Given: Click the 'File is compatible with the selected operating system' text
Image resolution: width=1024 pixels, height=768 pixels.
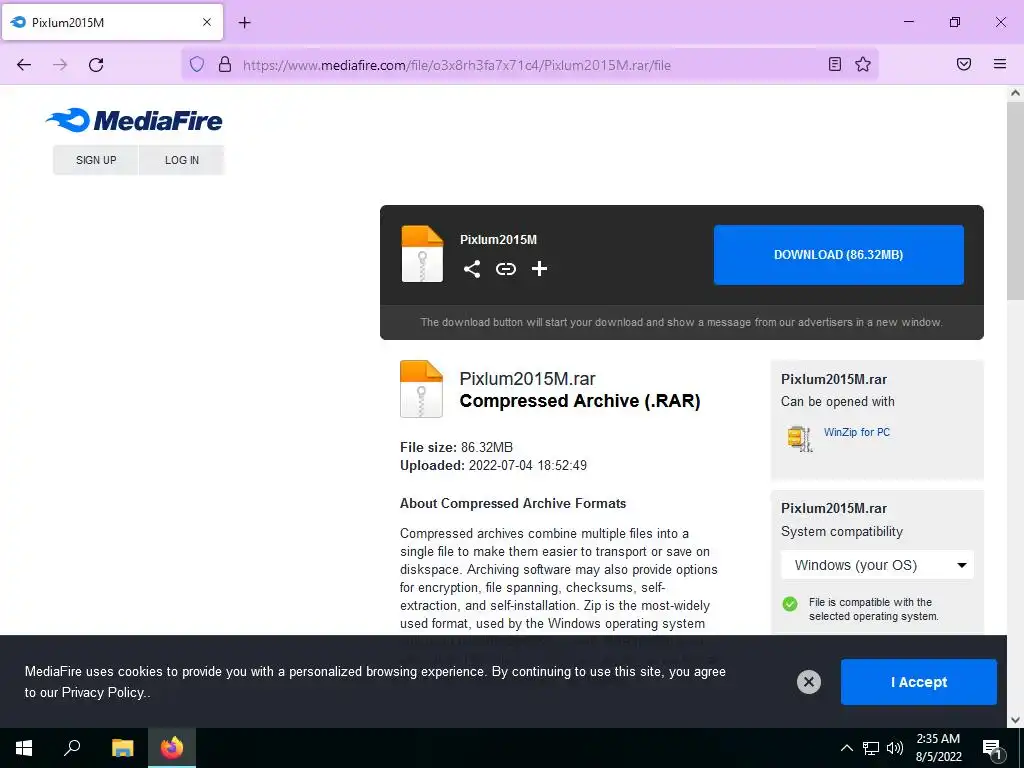Looking at the screenshot, I should tap(873, 609).
